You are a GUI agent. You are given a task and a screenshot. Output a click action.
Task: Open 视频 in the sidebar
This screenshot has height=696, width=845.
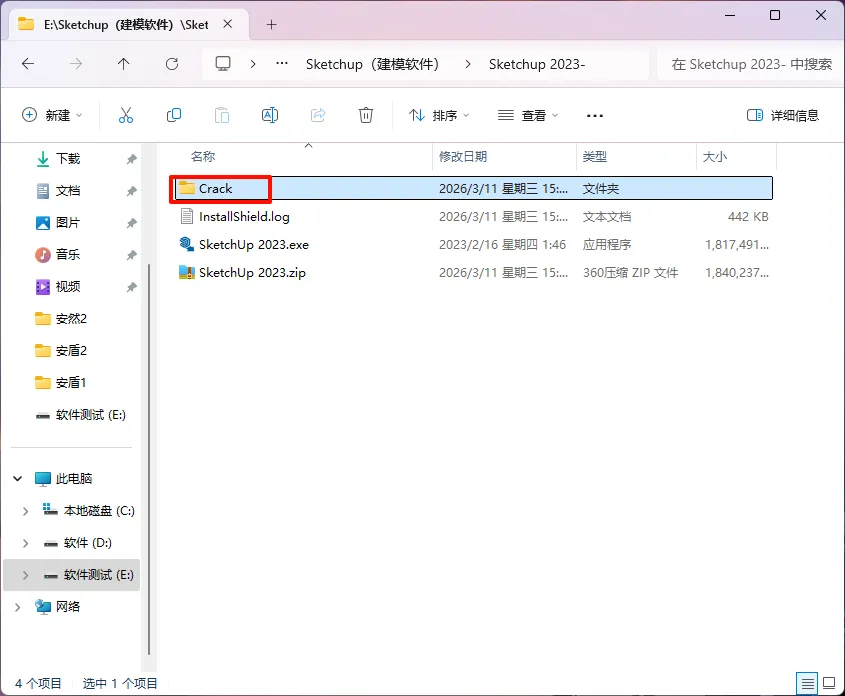point(68,287)
